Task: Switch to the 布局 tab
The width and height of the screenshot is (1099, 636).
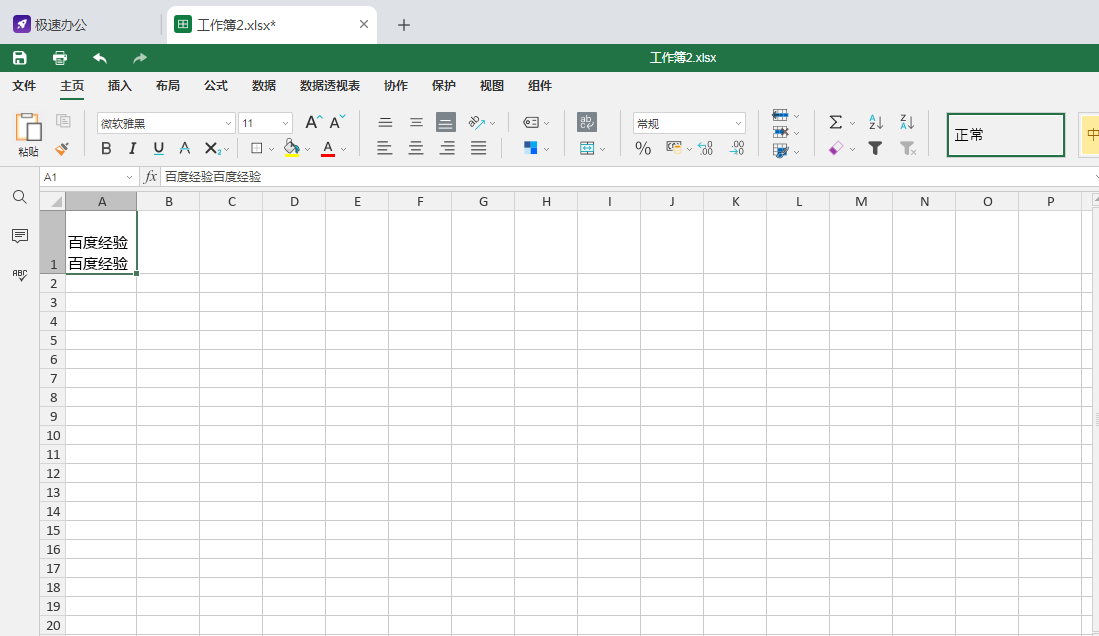Action: click(168, 86)
